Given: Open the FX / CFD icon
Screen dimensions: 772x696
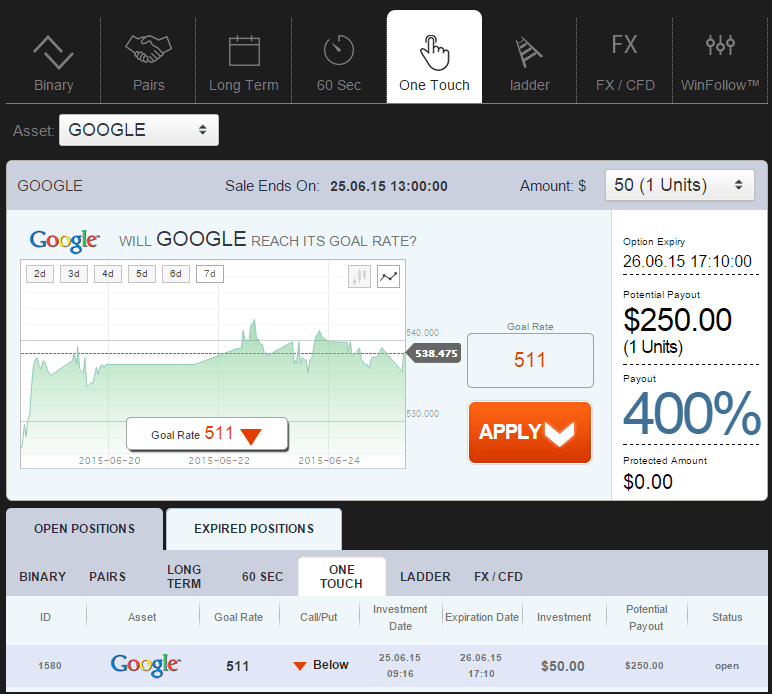Looking at the screenshot, I should (624, 44).
